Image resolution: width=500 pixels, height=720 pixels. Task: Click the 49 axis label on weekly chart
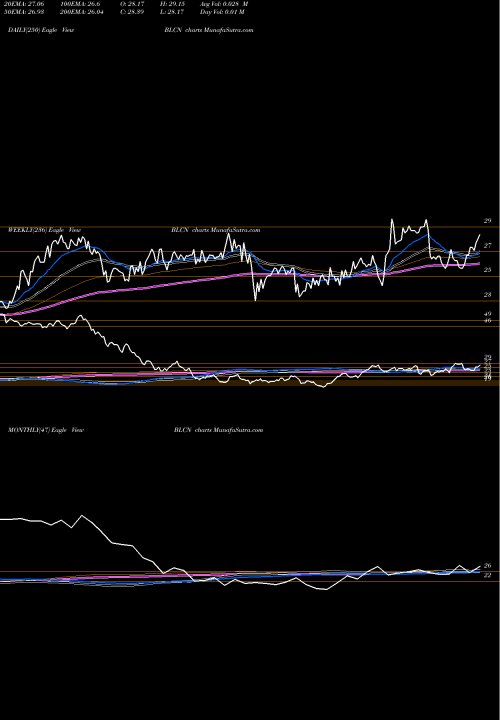click(488, 315)
